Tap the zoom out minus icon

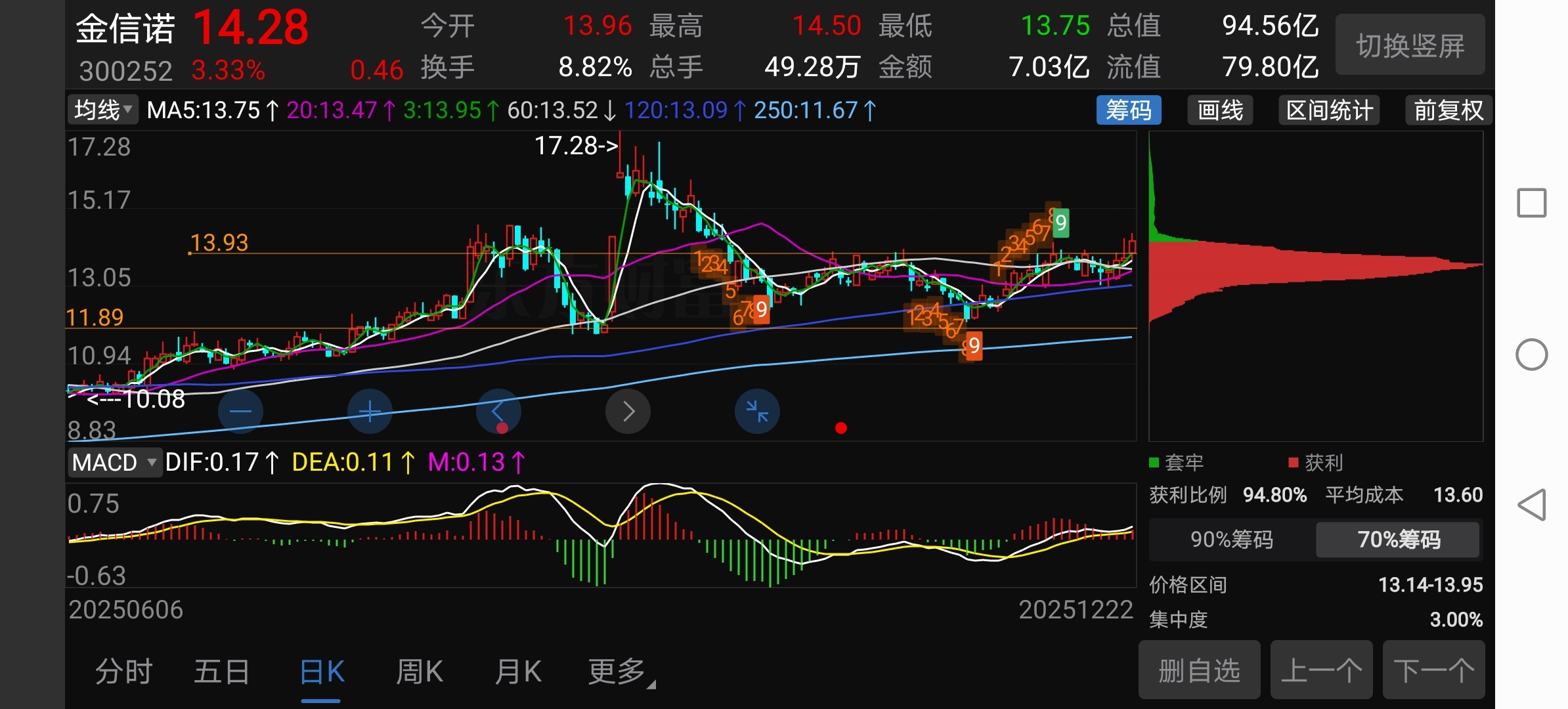click(240, 412)
